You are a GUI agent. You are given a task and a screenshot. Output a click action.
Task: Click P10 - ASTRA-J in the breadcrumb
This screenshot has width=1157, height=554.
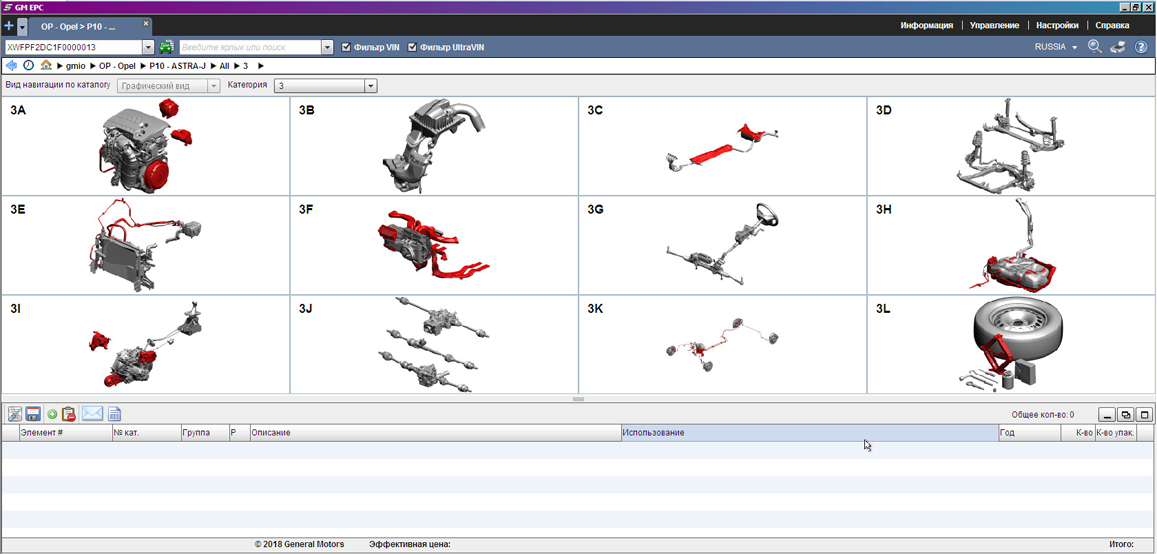177,66
